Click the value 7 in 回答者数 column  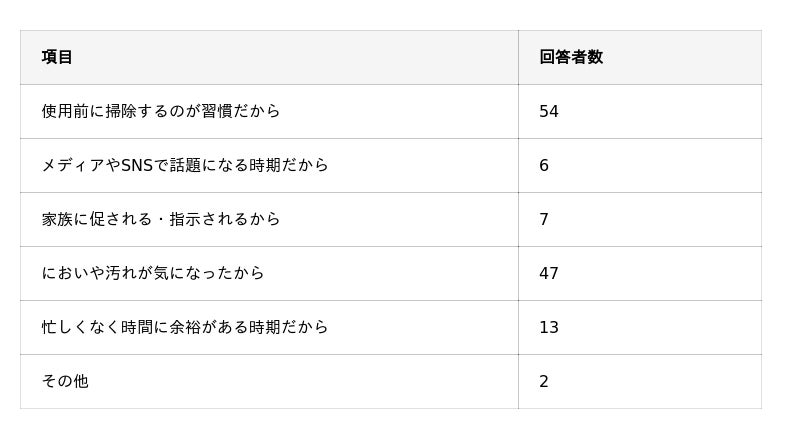pos(544,219)
